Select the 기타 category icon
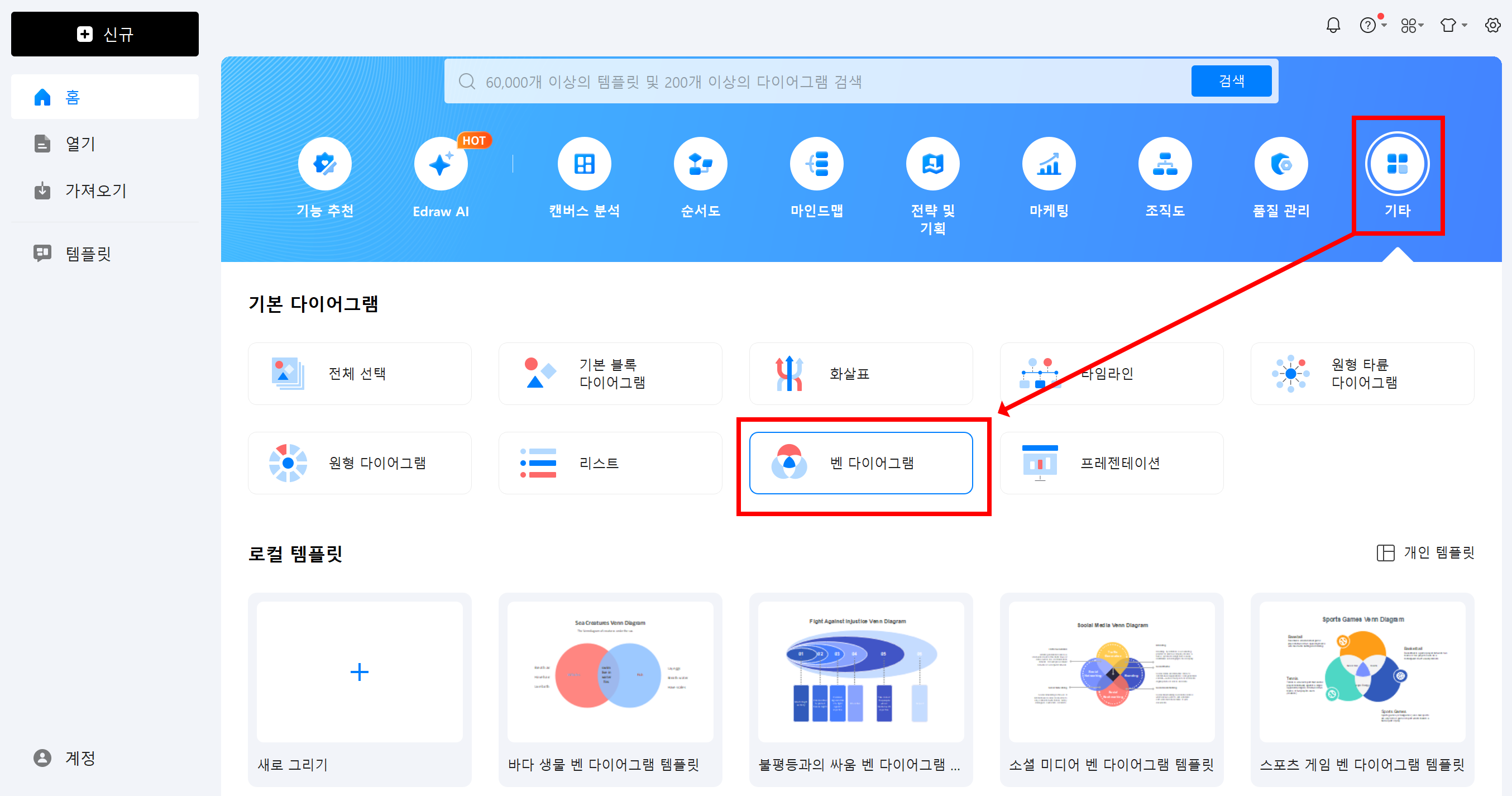This screenshot has height=796, width=1512. click(1397, 164)
